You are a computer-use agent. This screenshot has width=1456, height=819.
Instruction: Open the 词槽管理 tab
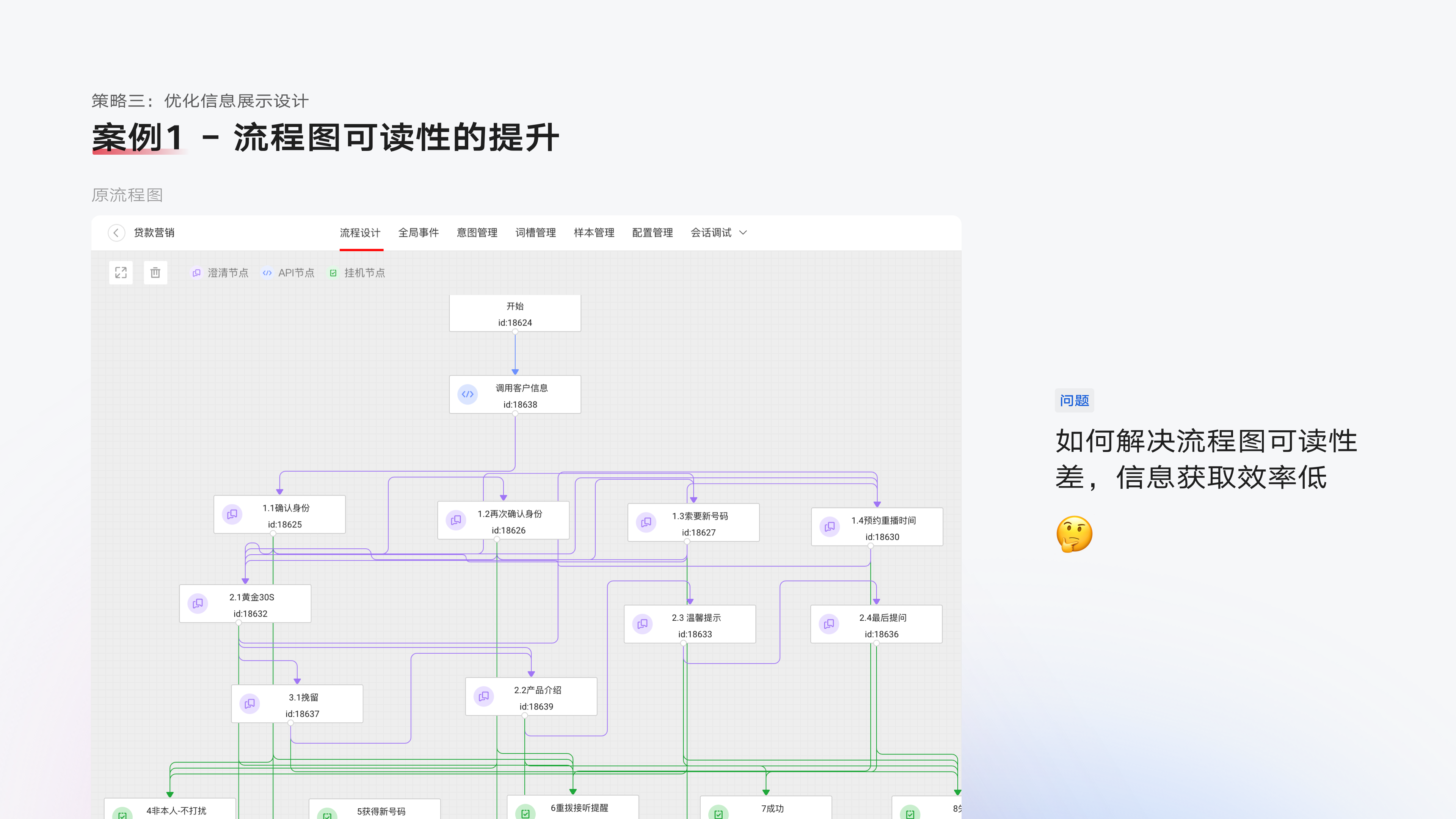coord(535,233)
